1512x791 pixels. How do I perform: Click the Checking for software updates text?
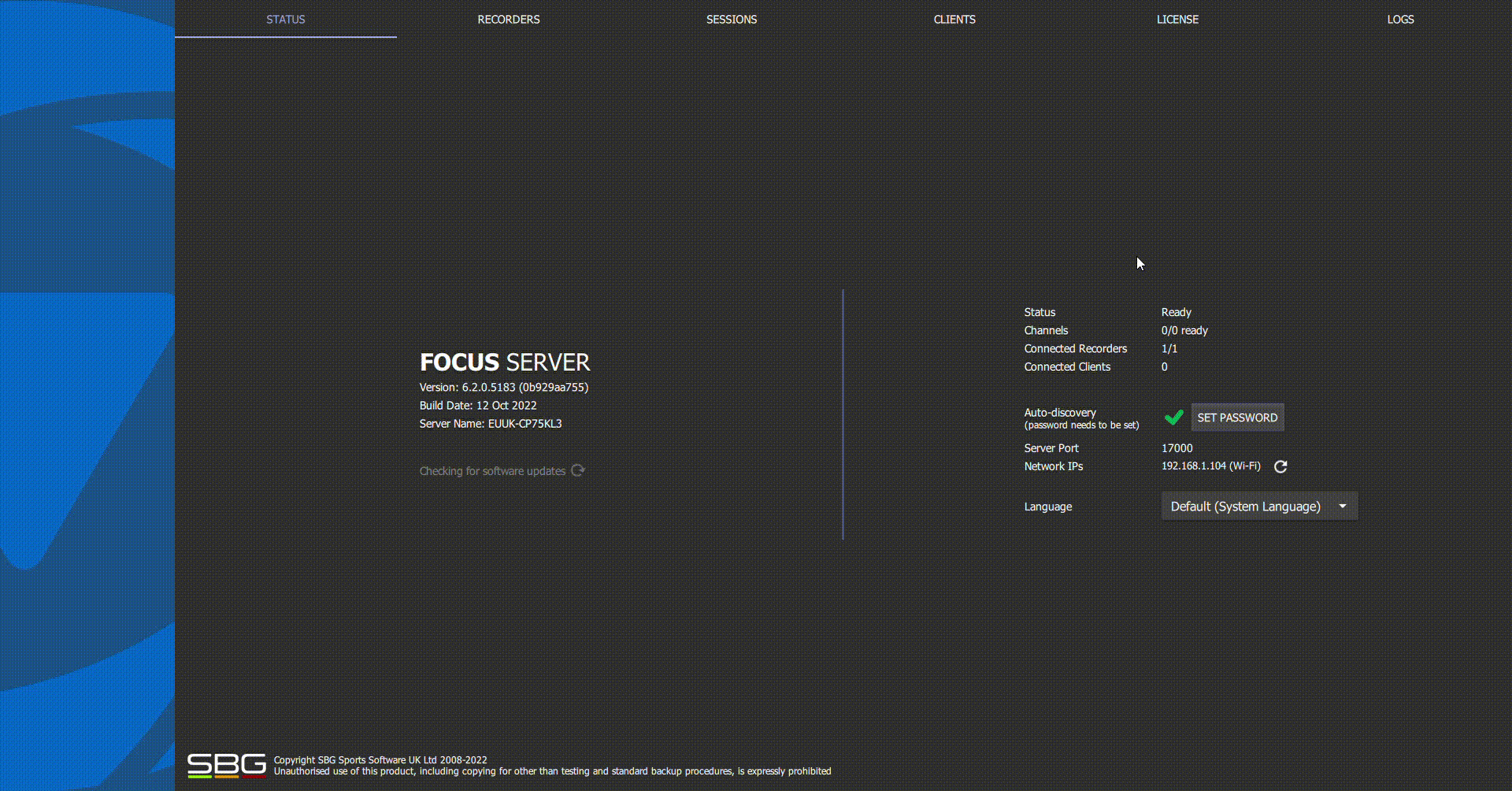(492, 471)
